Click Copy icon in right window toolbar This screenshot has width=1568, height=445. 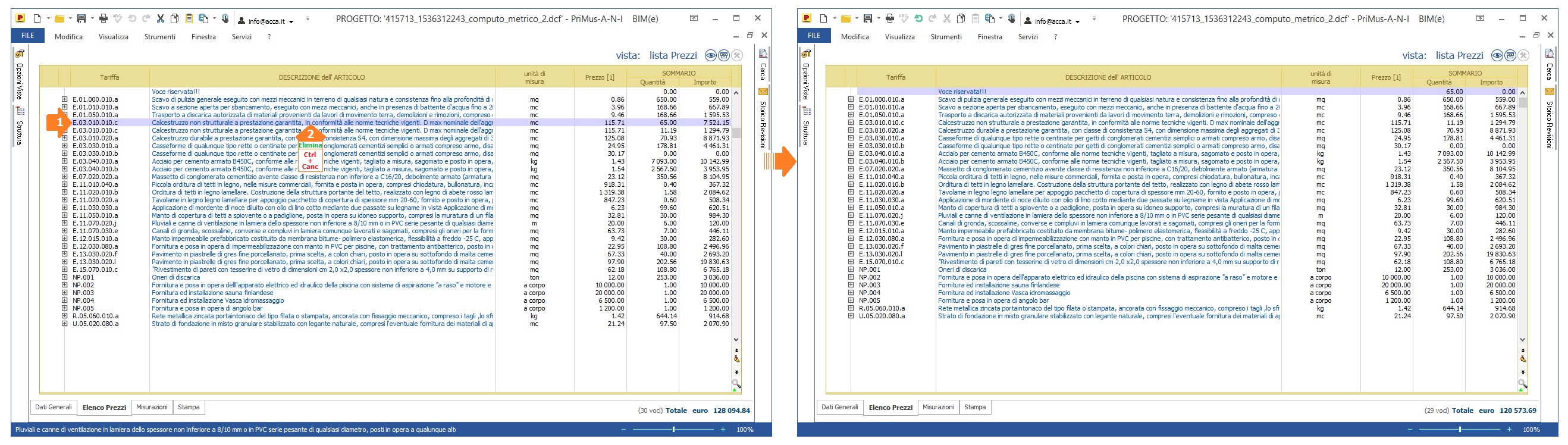[961, 18]
